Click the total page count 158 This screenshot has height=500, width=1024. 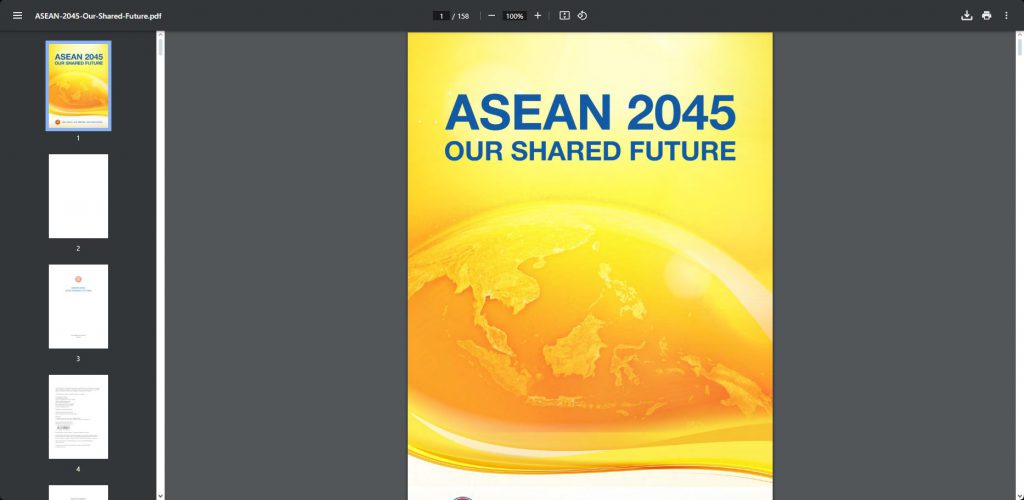pos(463,16)
